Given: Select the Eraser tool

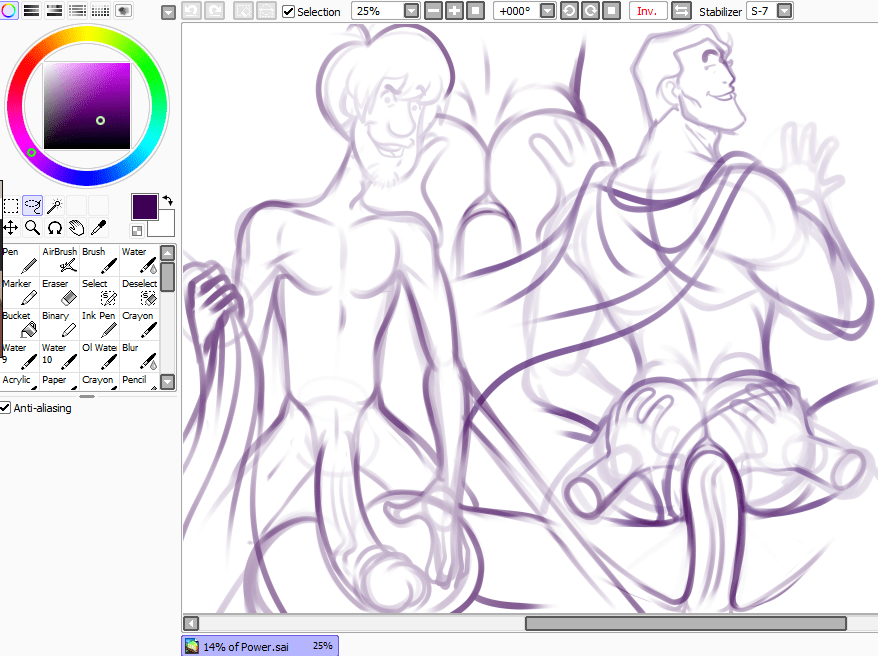Looking at the screenshot, I should (x=59, y=292).
